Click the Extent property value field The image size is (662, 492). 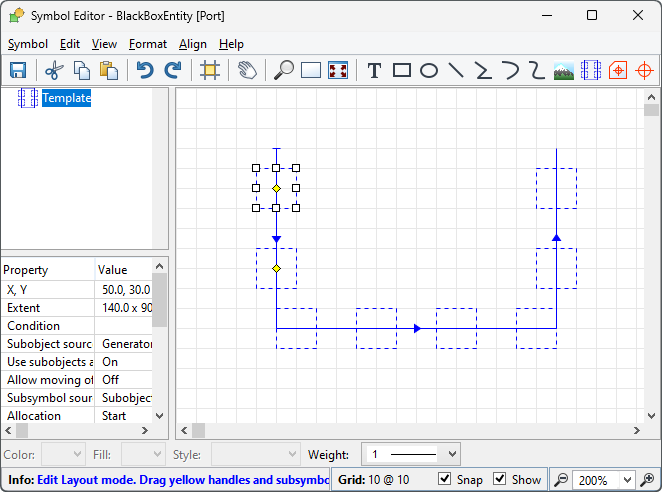(x=127, y=307)
